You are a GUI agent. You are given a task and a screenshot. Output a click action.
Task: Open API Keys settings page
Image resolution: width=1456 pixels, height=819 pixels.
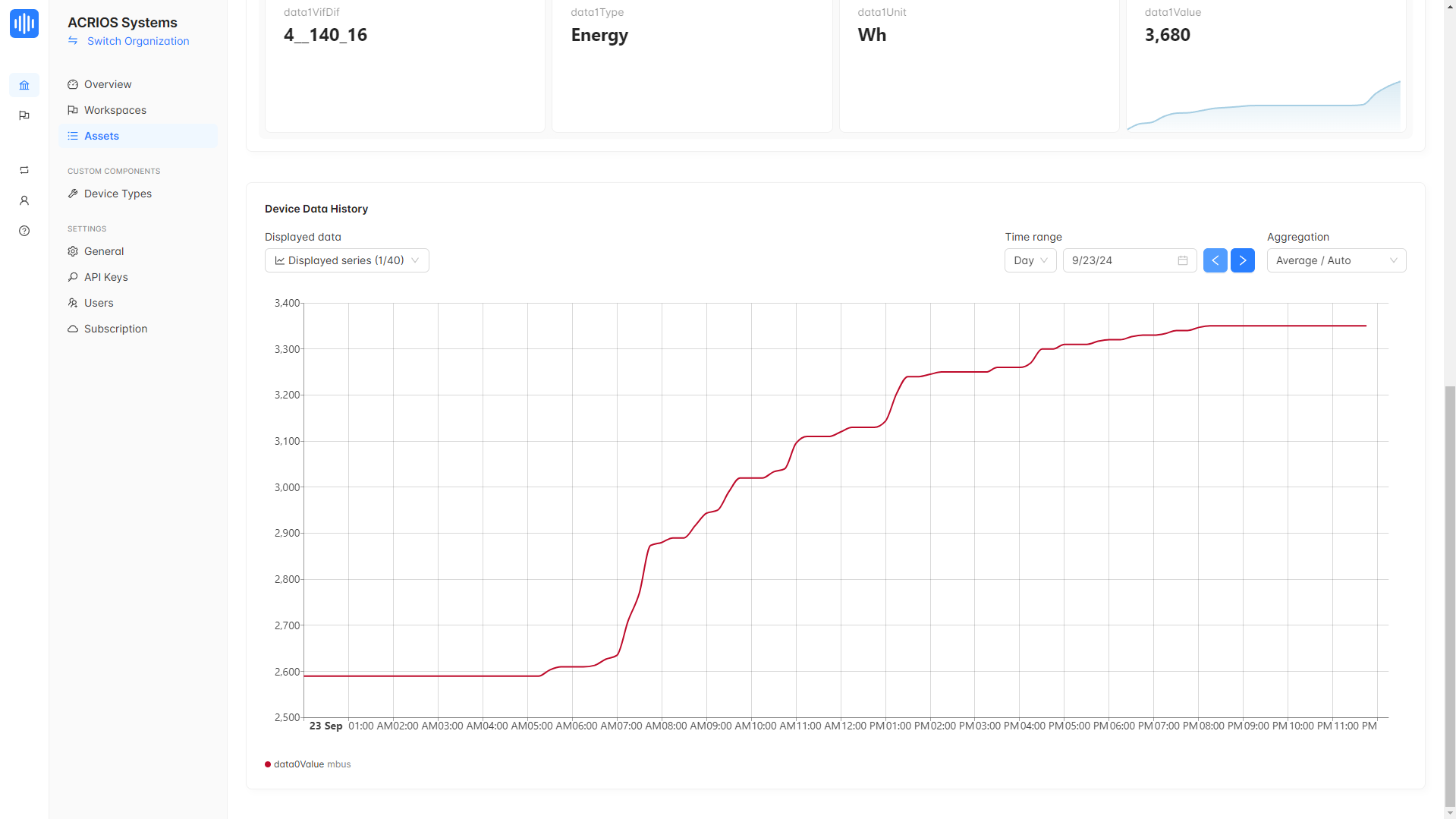[x=106, y=277]
